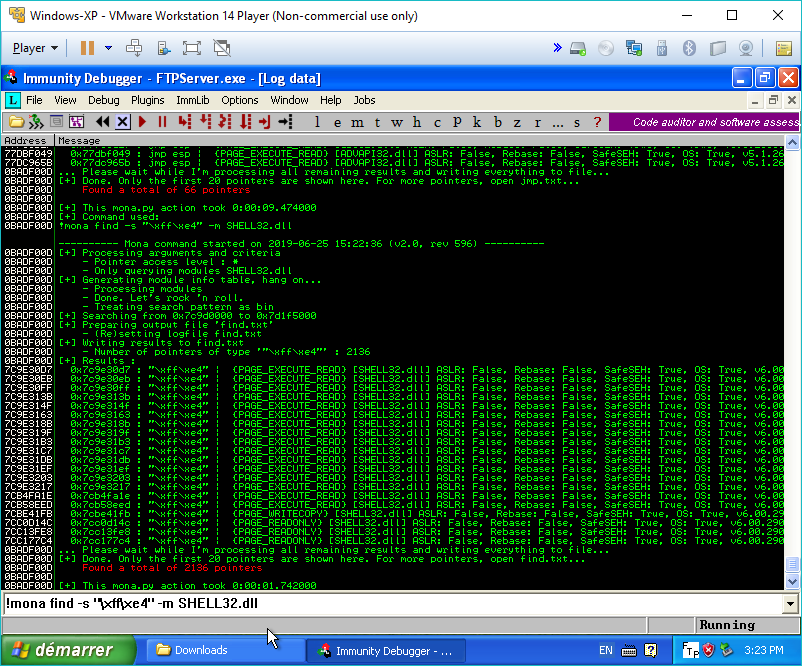Image resolution: width=802 pixels, height=666 pixels.
Task: Open the Player dropdown menu
Action: (x=35, y=48)
